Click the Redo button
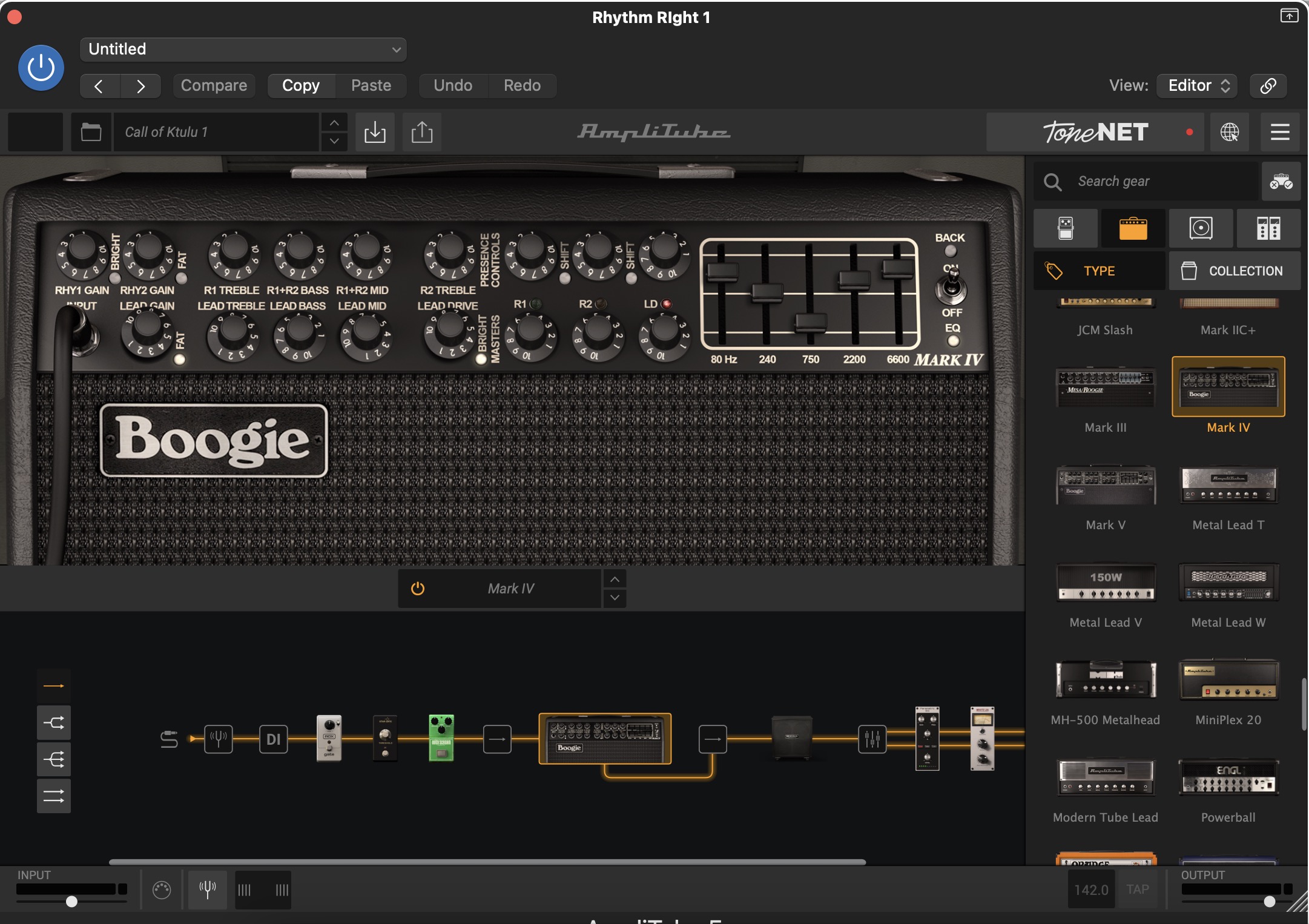The height and width of the screenshot is (924, 1309). pyautogui.click(x=522, y=86)
